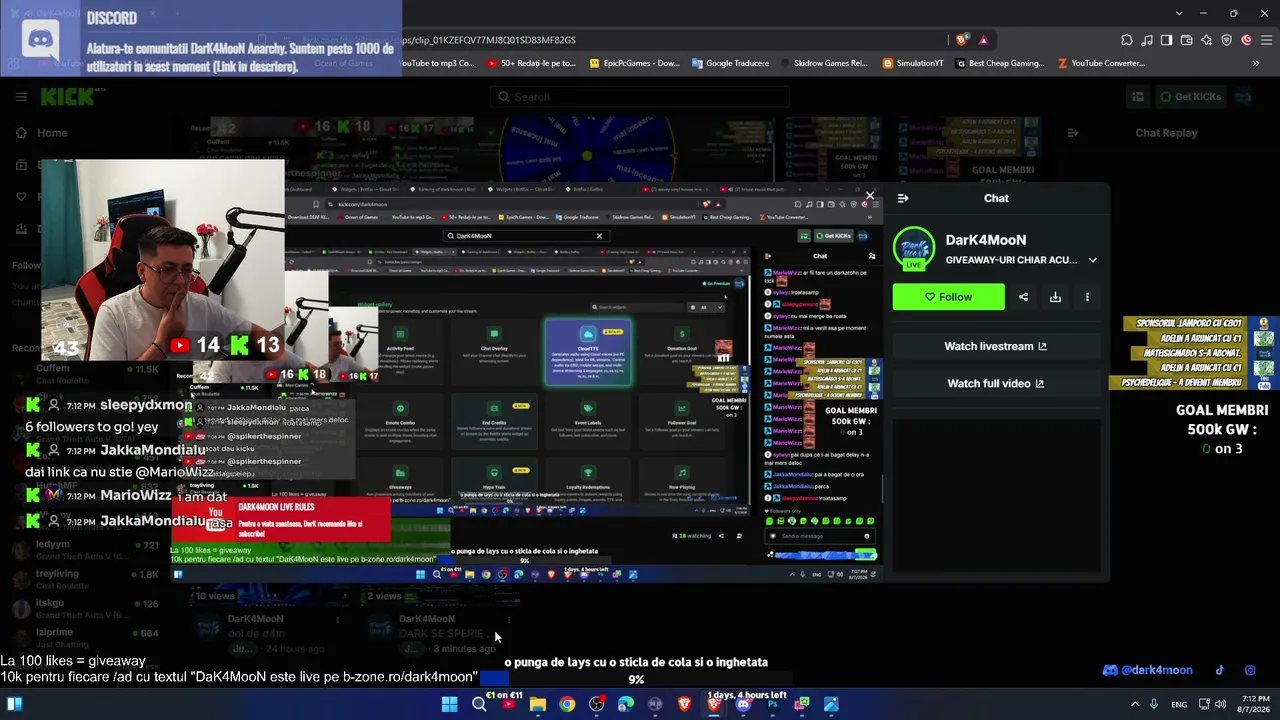This screenshot has height=720, width=1280.
Task: Open the 50+ Redați-le pe to... bookmark
Action: 532,63
